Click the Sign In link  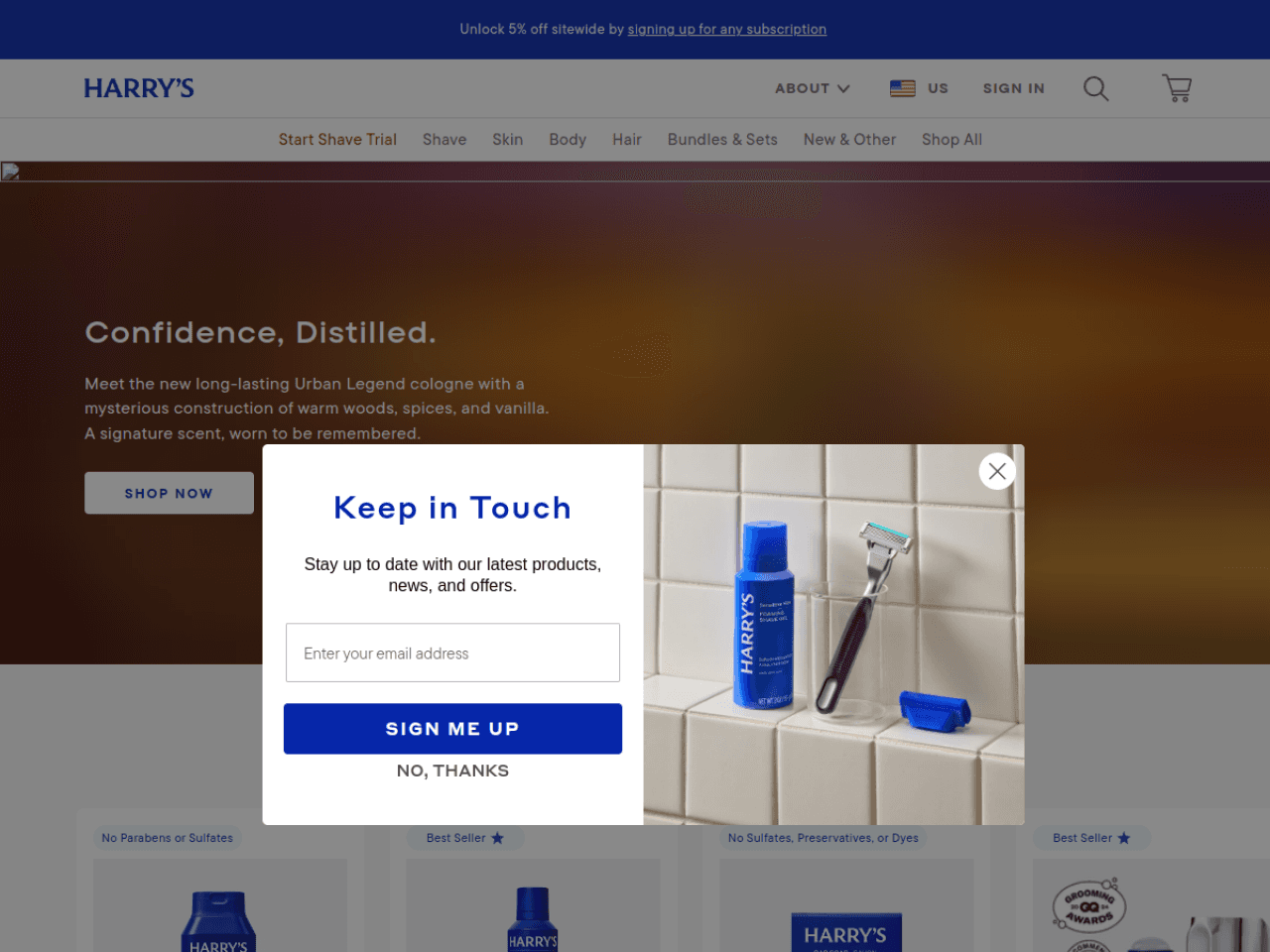tap(1014, 88)
